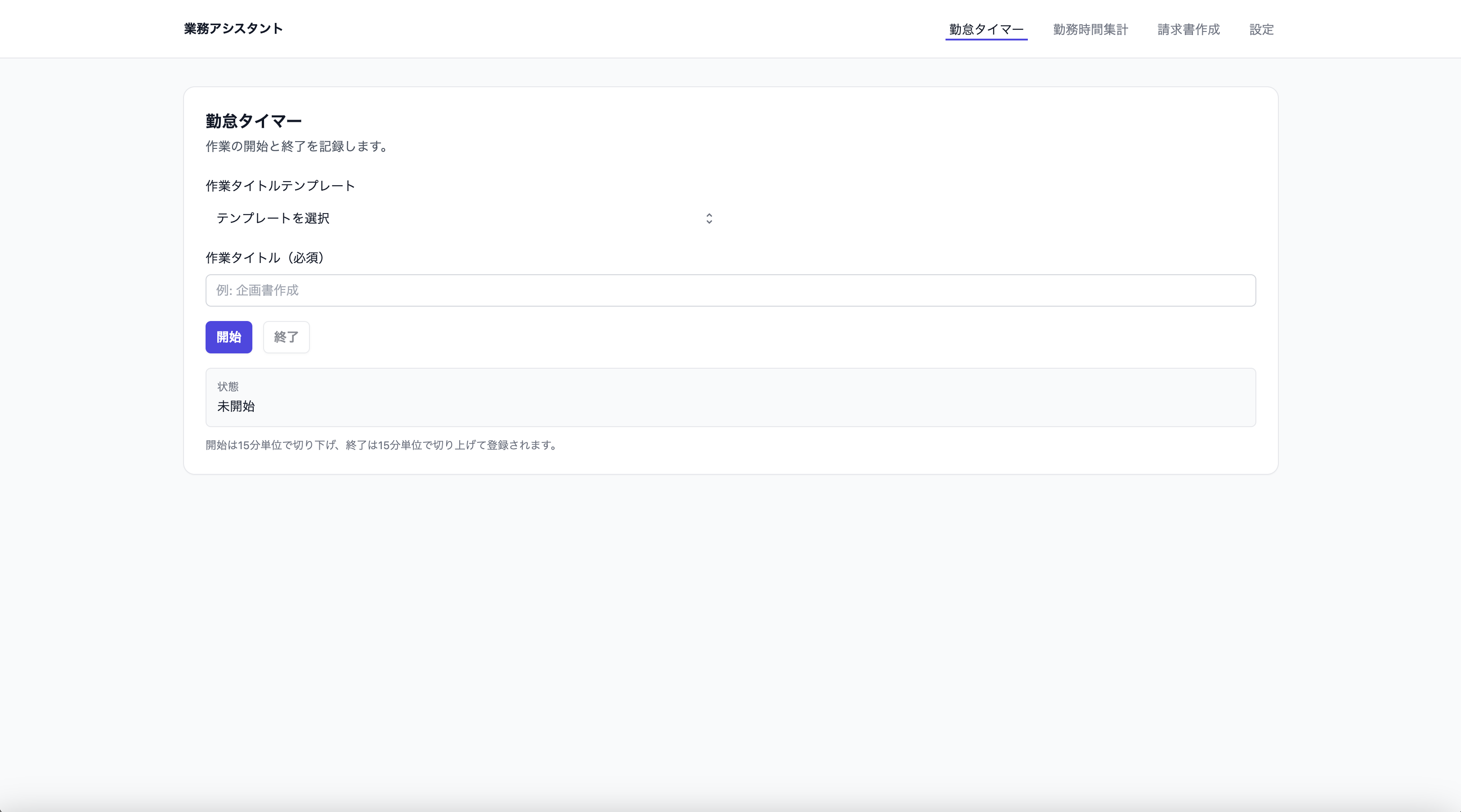Click the 作業タイトルテンプレート label

point(280,186)
